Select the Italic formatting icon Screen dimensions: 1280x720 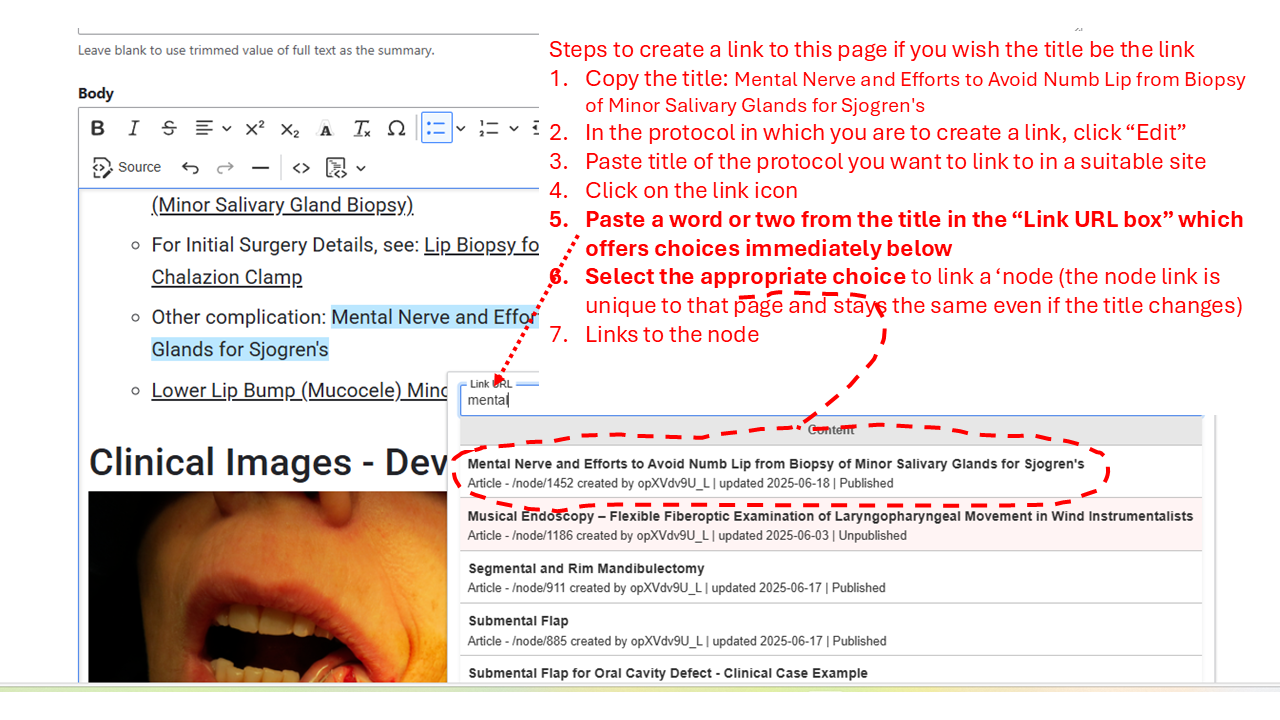(x=133, y=128)
